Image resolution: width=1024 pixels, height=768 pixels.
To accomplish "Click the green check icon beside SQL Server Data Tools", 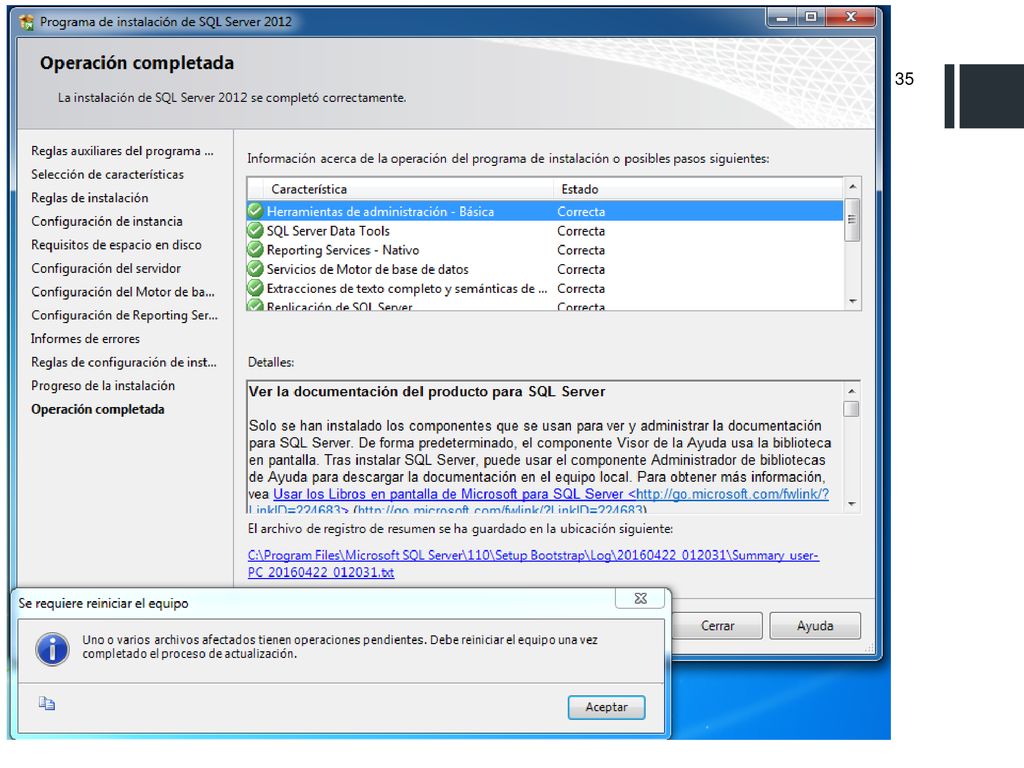I will pyautogui.click(x=255, y=231).
